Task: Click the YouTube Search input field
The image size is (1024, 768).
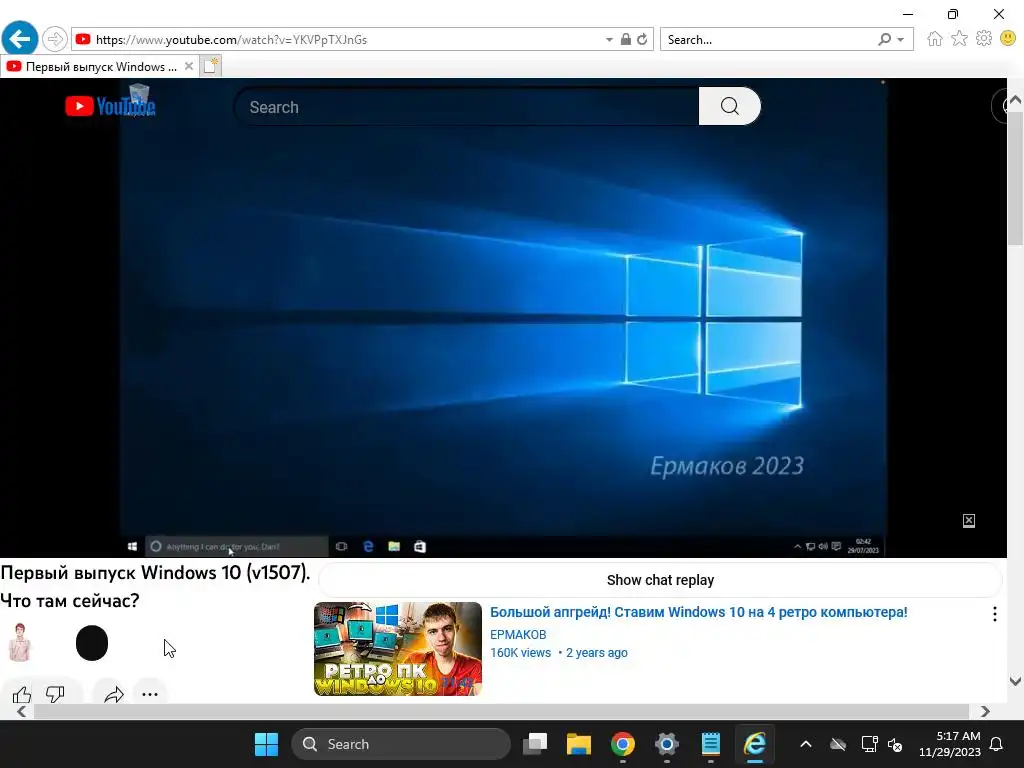Action: coord(466,106)
